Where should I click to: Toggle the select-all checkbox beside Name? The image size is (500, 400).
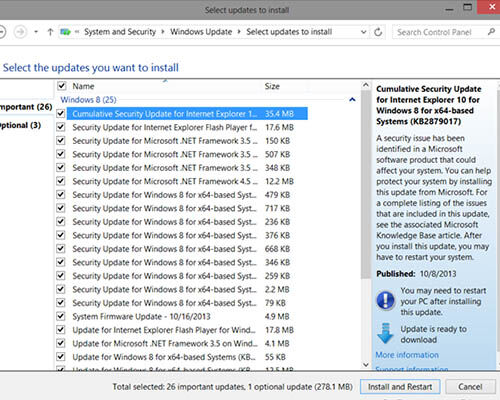(61, 86)
